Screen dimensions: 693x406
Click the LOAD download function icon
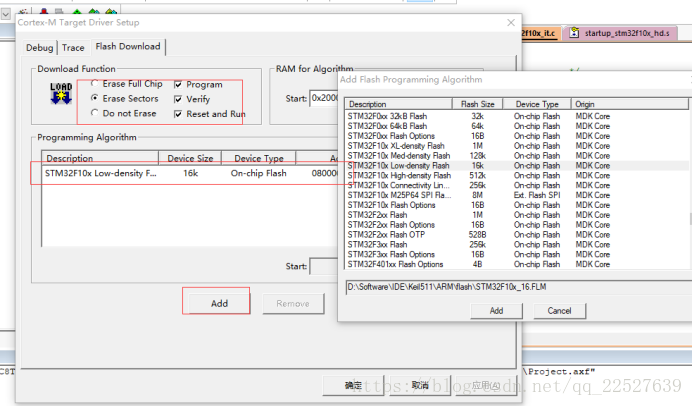point(61,93)
